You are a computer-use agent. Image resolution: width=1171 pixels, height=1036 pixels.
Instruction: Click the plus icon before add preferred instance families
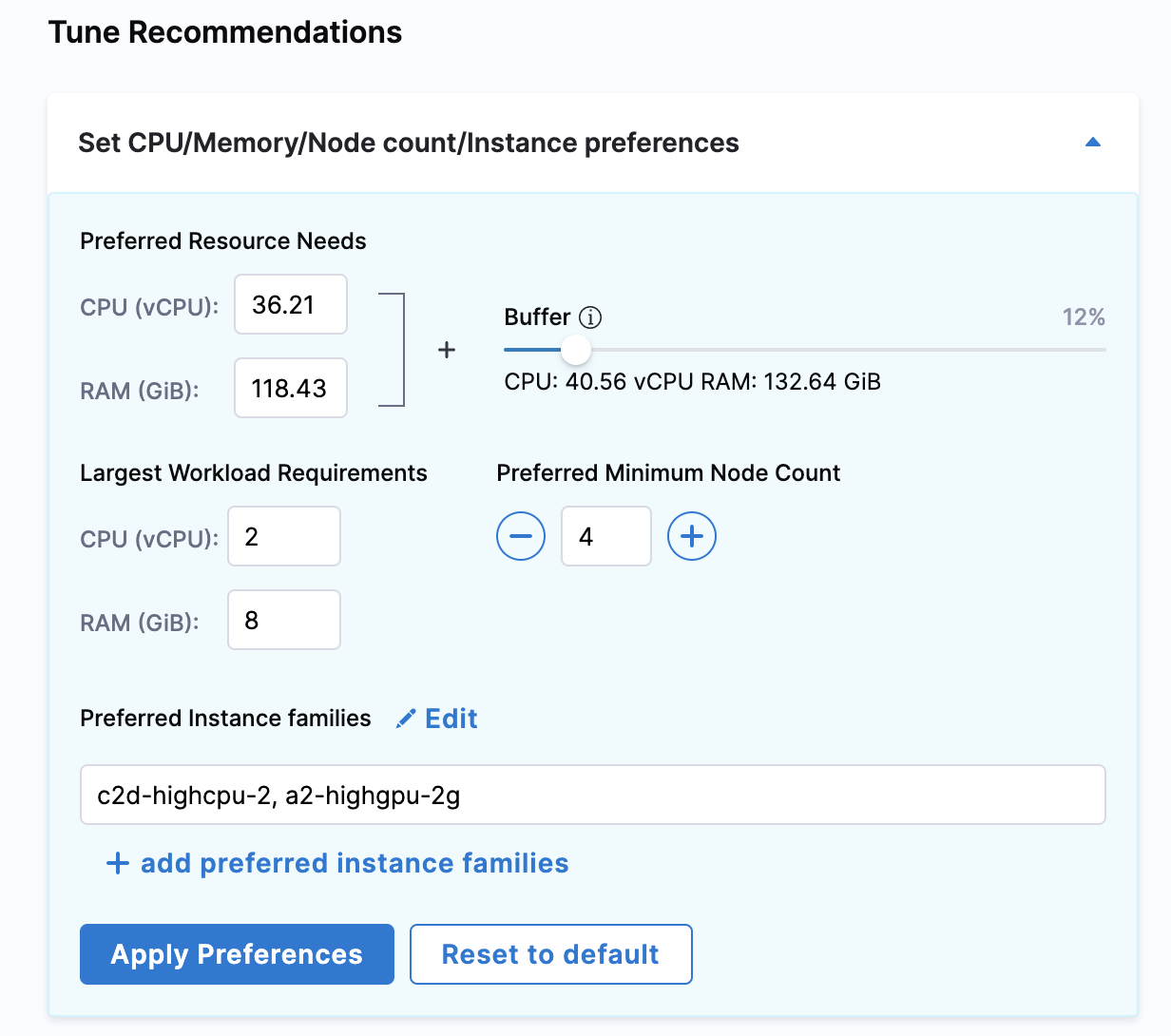[x=117, y=863]
